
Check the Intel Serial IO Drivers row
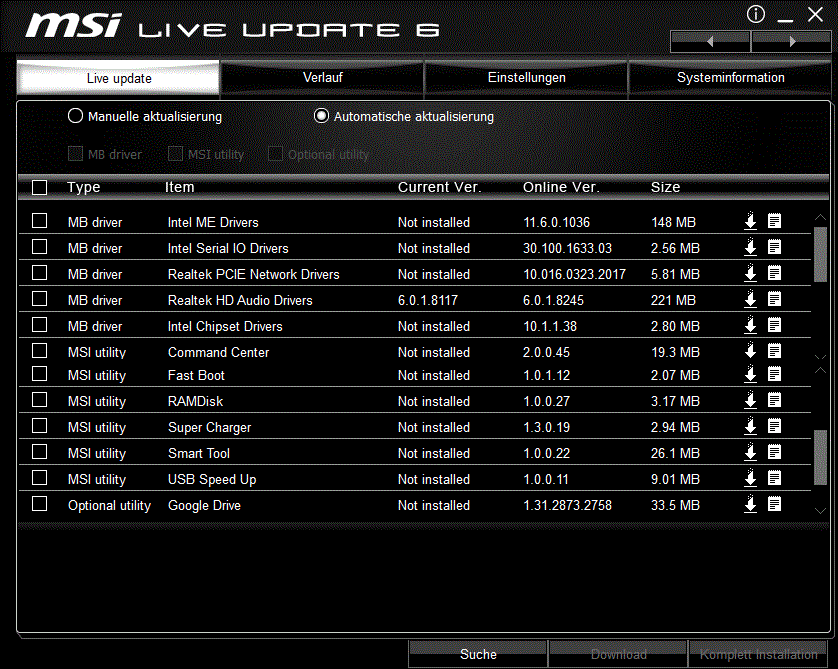[40, 247]
